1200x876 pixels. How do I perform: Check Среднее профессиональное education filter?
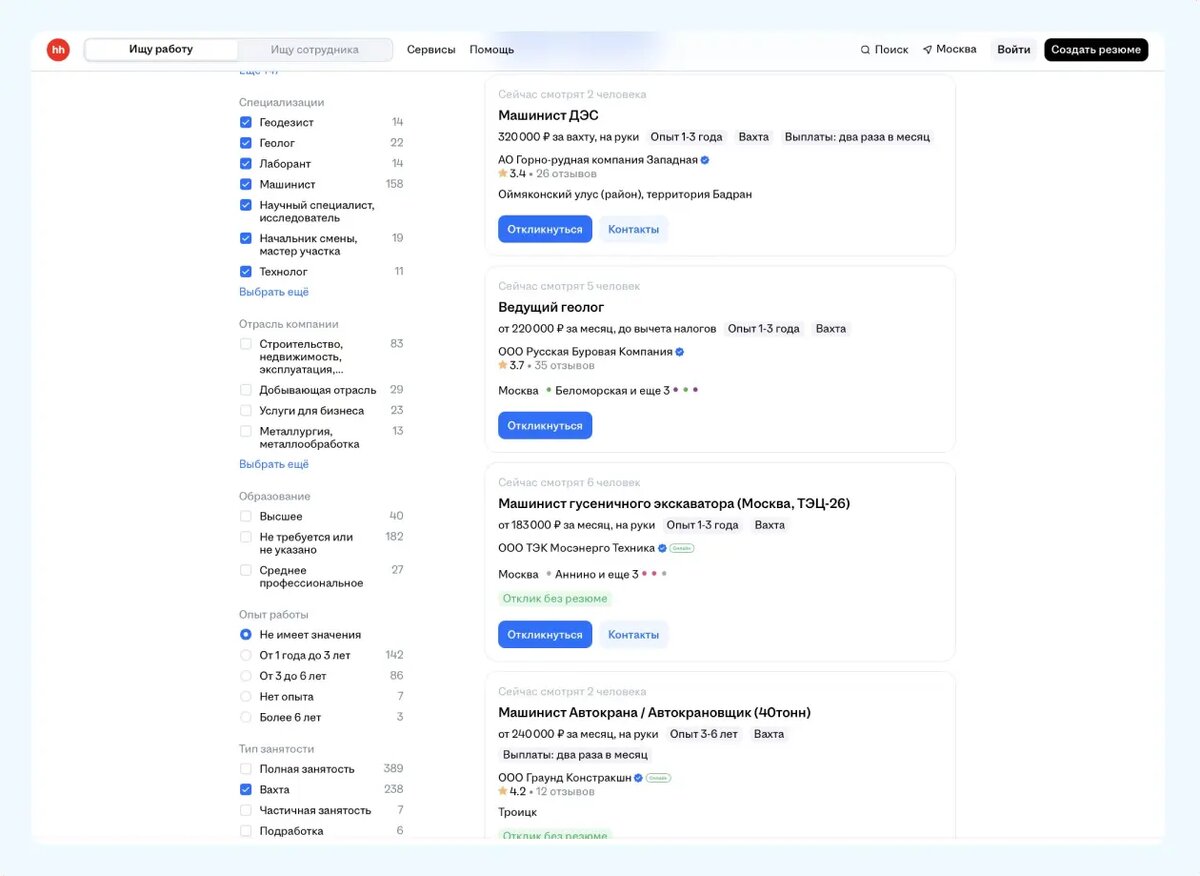click(x=246, y=570)
